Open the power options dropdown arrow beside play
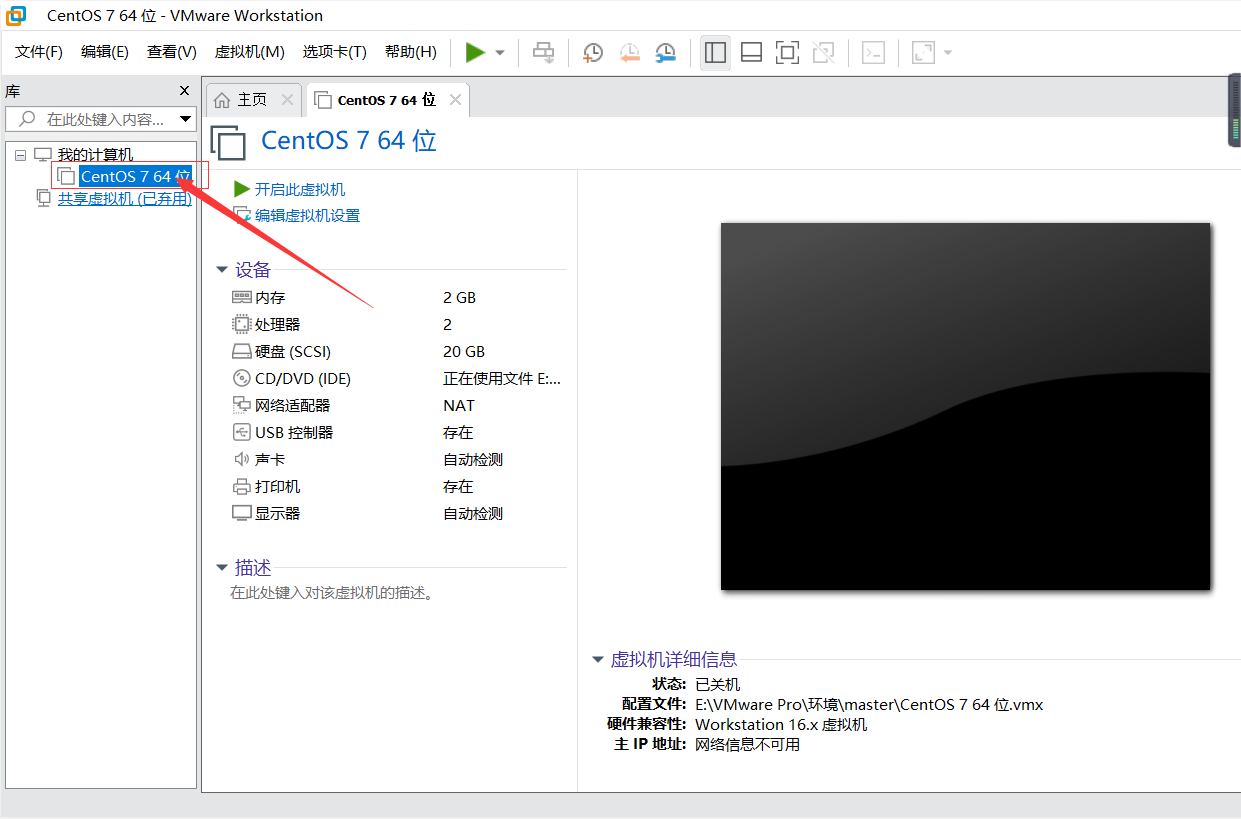The width and height of the screenshot is (1241, 819). tap(500, 53)
